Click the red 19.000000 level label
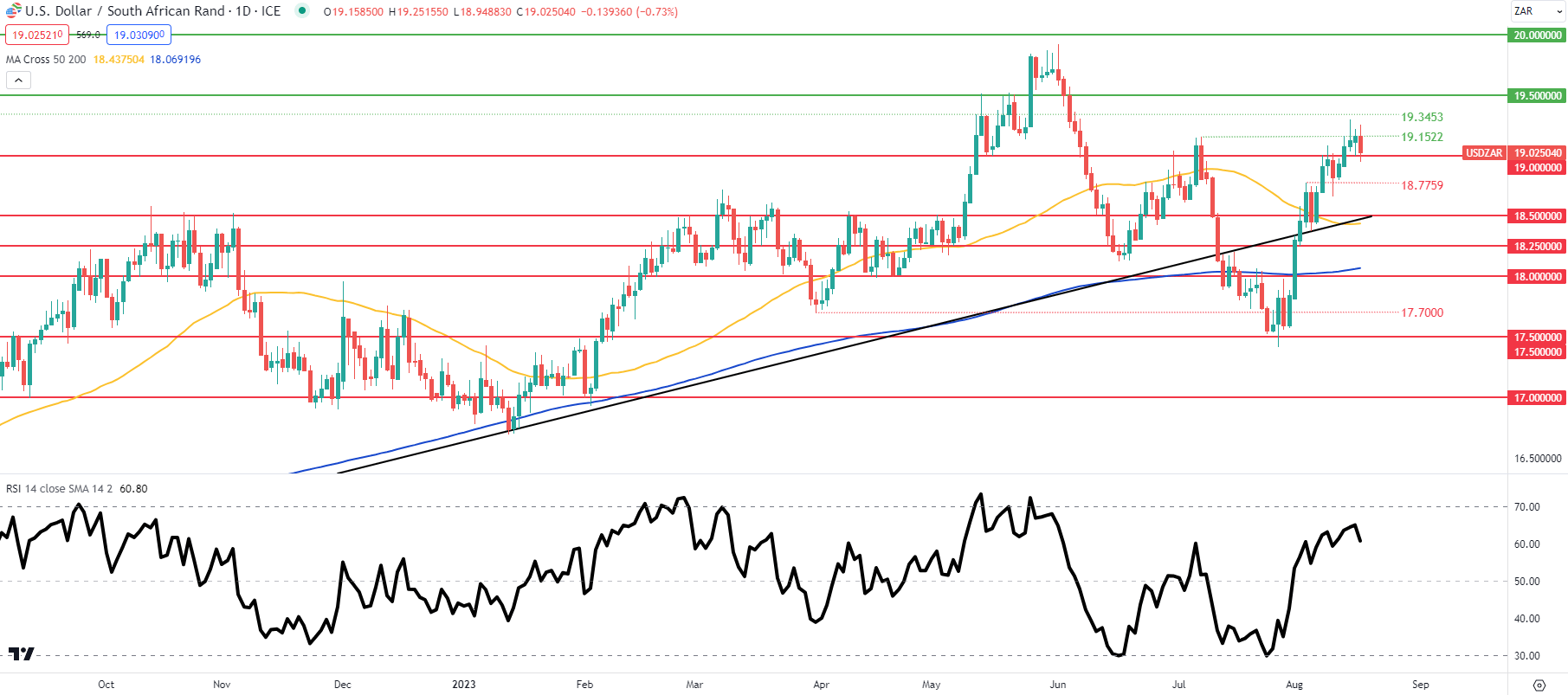This screenshot has width=1568, height=695. 1537,168
